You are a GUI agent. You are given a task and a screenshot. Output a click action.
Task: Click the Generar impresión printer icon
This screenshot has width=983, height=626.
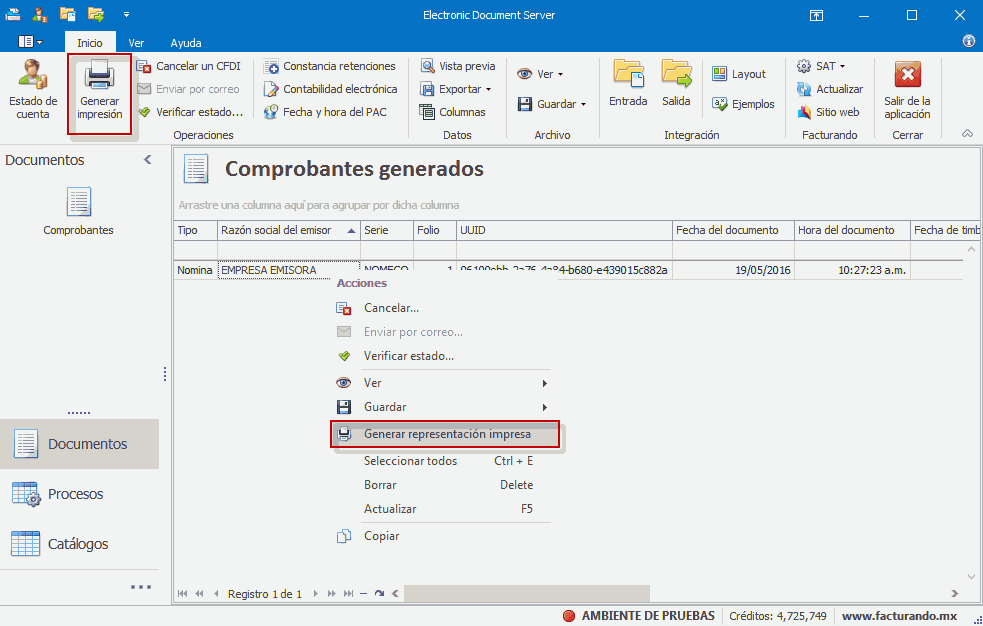pyautogui.click(x=99, y=77)
